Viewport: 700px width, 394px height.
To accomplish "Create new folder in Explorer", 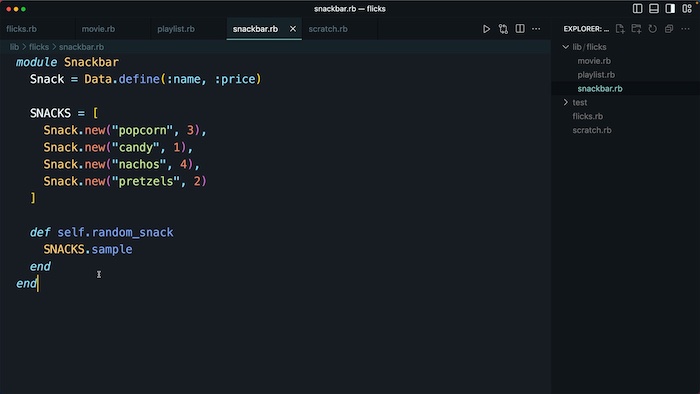I will click(636, 29).
